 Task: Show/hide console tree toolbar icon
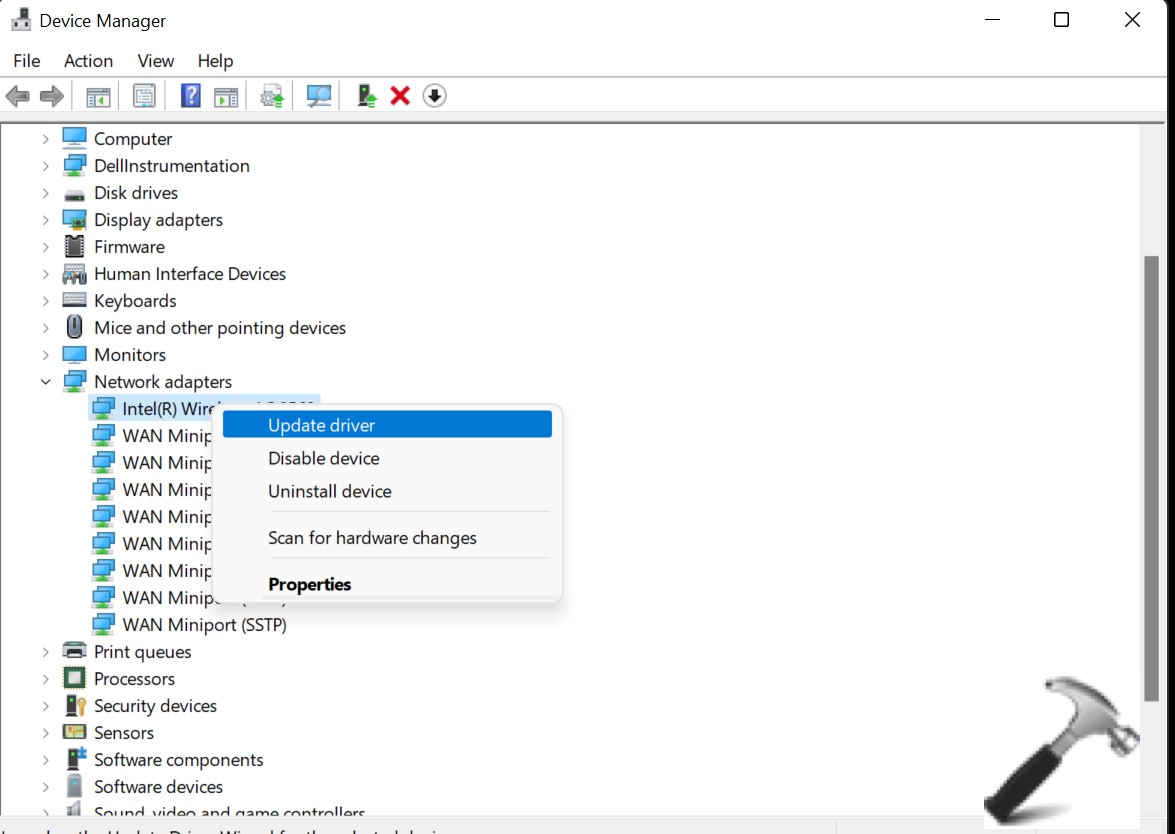pos(98,96)
